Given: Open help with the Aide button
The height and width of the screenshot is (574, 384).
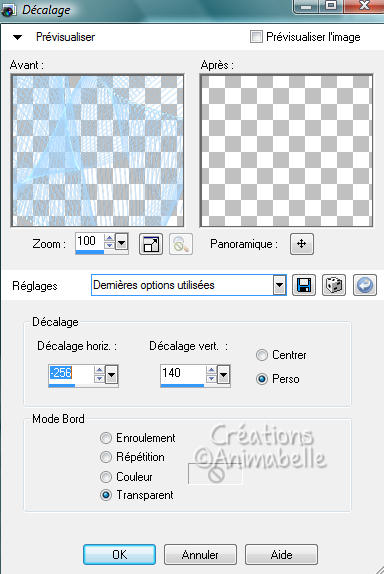Looking at the screenshot, I should pos(281,555).
